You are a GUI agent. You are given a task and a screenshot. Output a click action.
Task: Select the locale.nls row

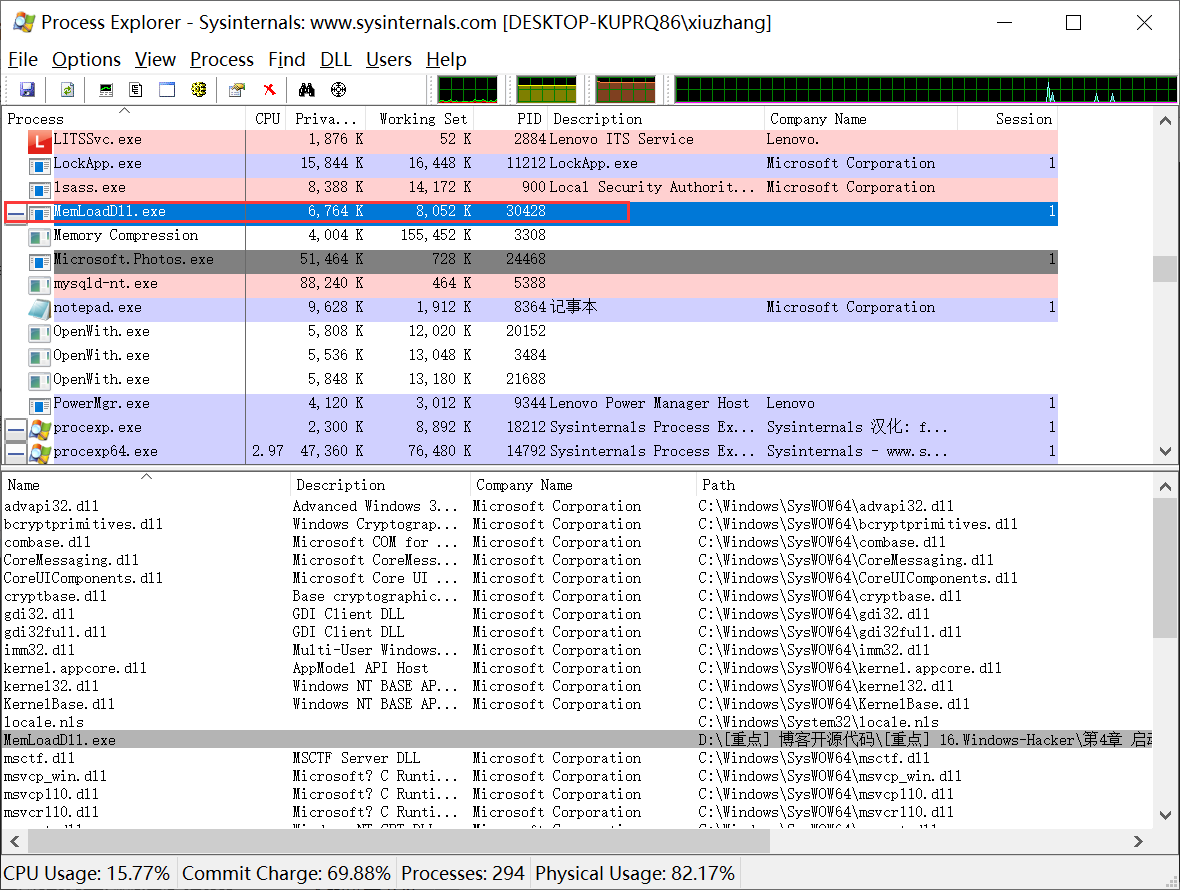click(577, 722)
